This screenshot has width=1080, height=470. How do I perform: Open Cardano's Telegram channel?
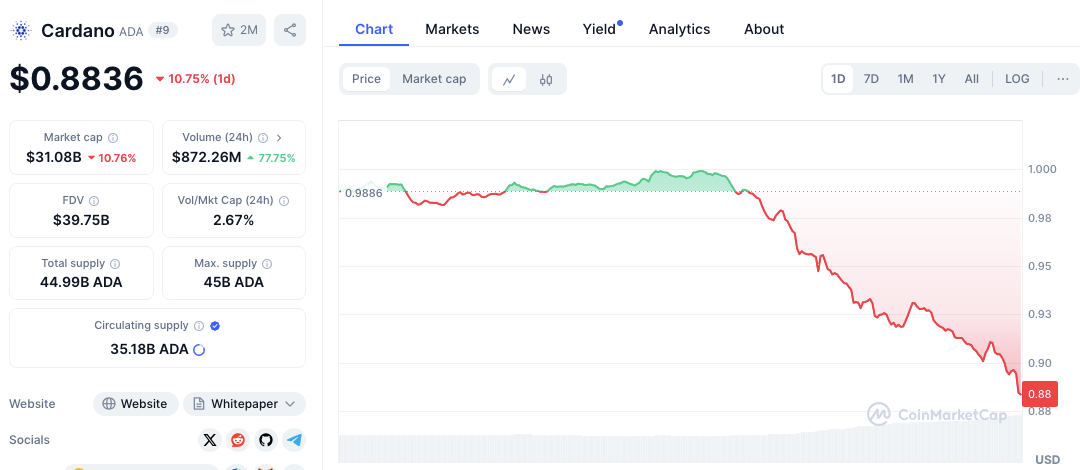[x=293, y=439]
